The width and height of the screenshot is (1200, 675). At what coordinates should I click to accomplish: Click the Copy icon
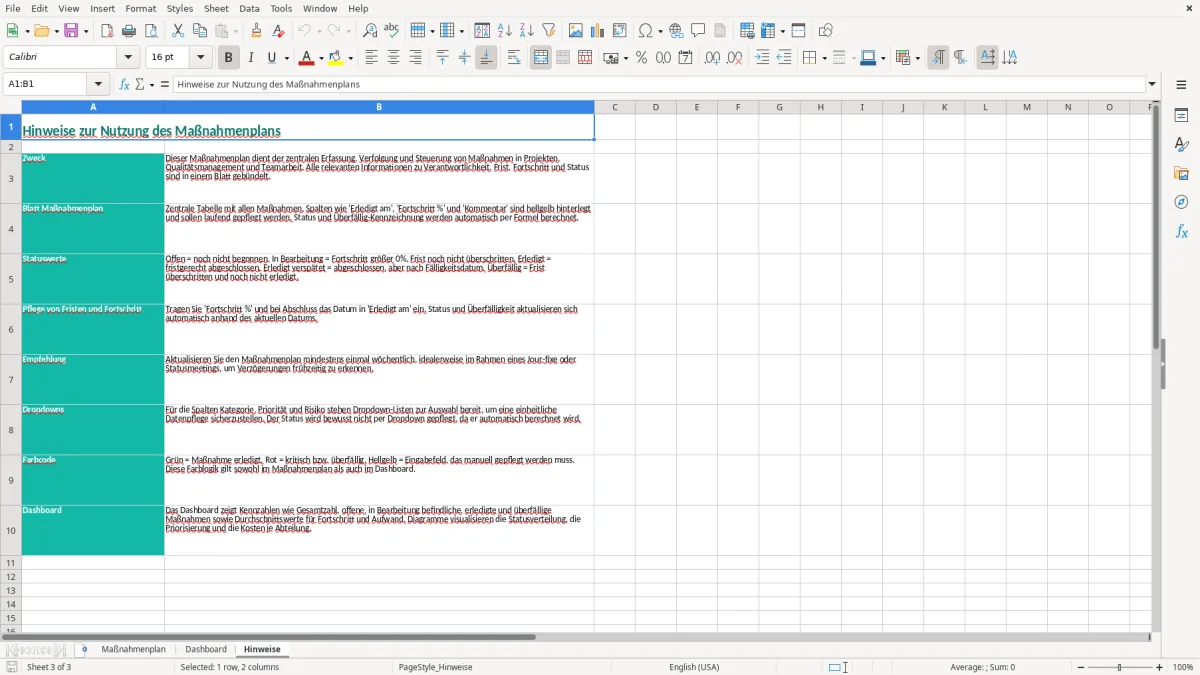point(200,31)
